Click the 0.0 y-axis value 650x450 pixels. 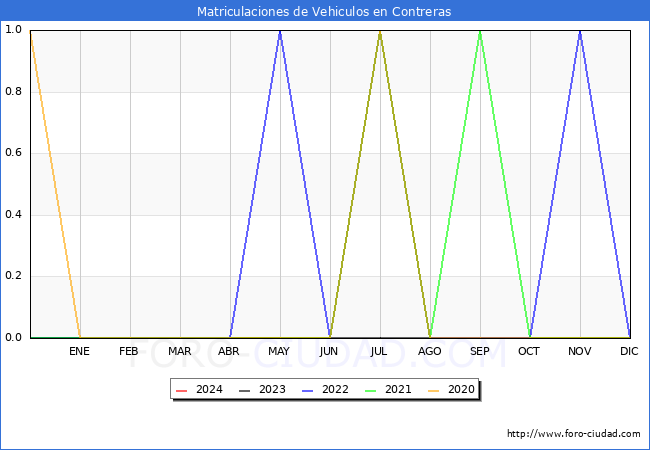tap(13, 337)
